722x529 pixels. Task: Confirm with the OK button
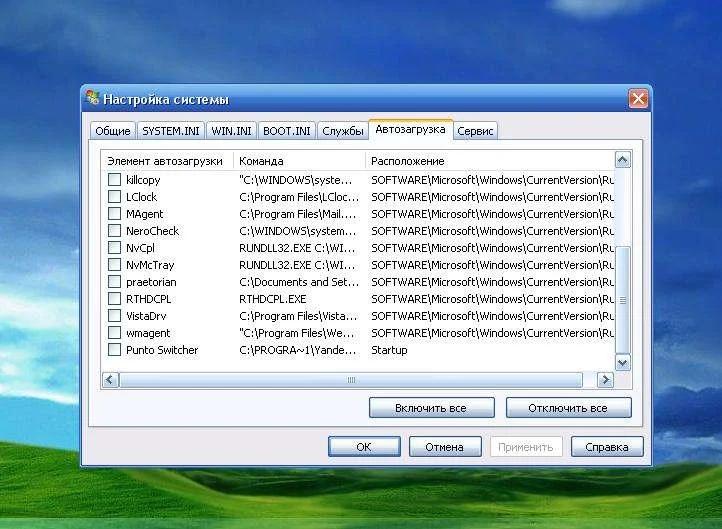tap(364, 447)
